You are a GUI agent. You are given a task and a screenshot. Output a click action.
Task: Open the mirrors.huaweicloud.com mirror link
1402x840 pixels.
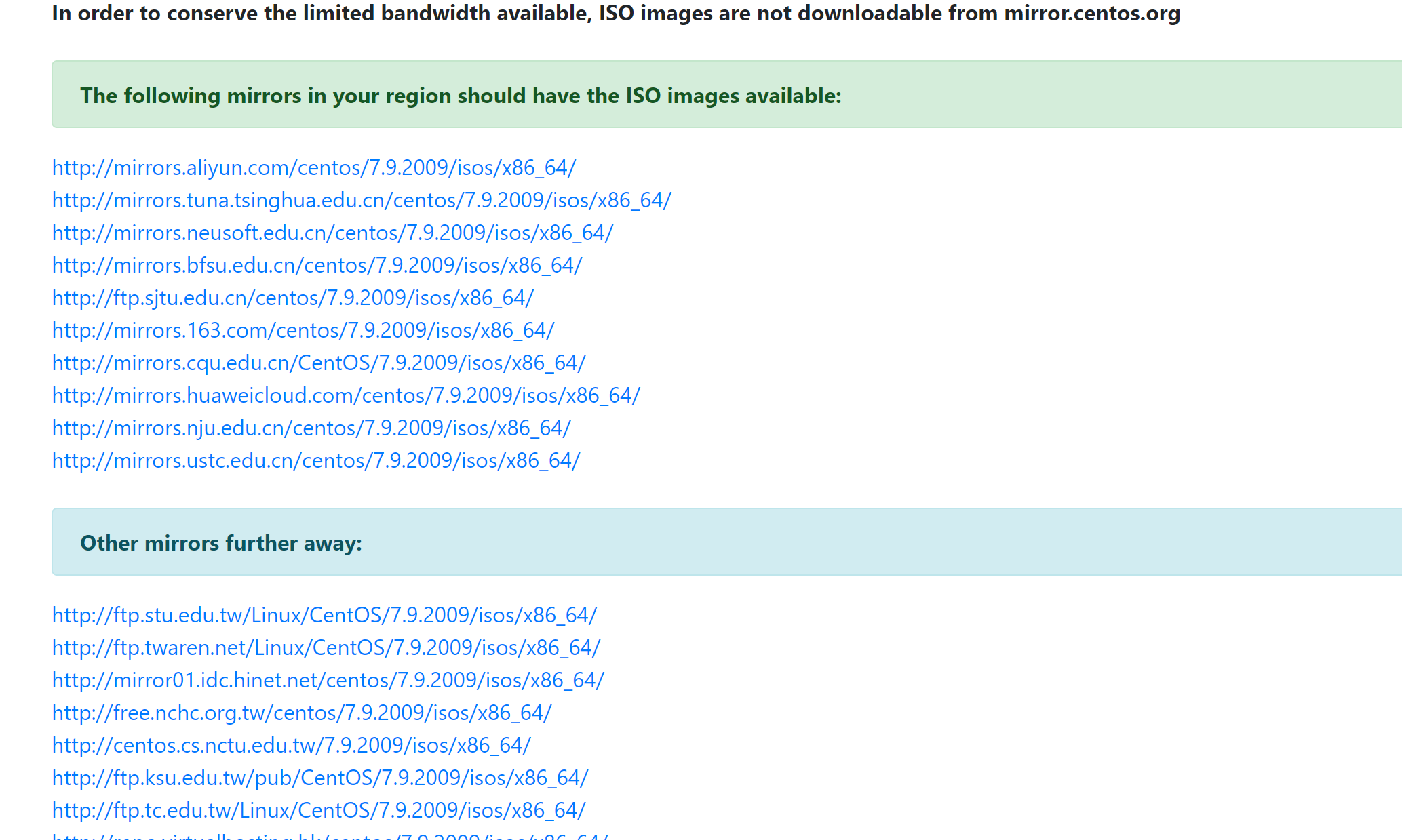346,395
